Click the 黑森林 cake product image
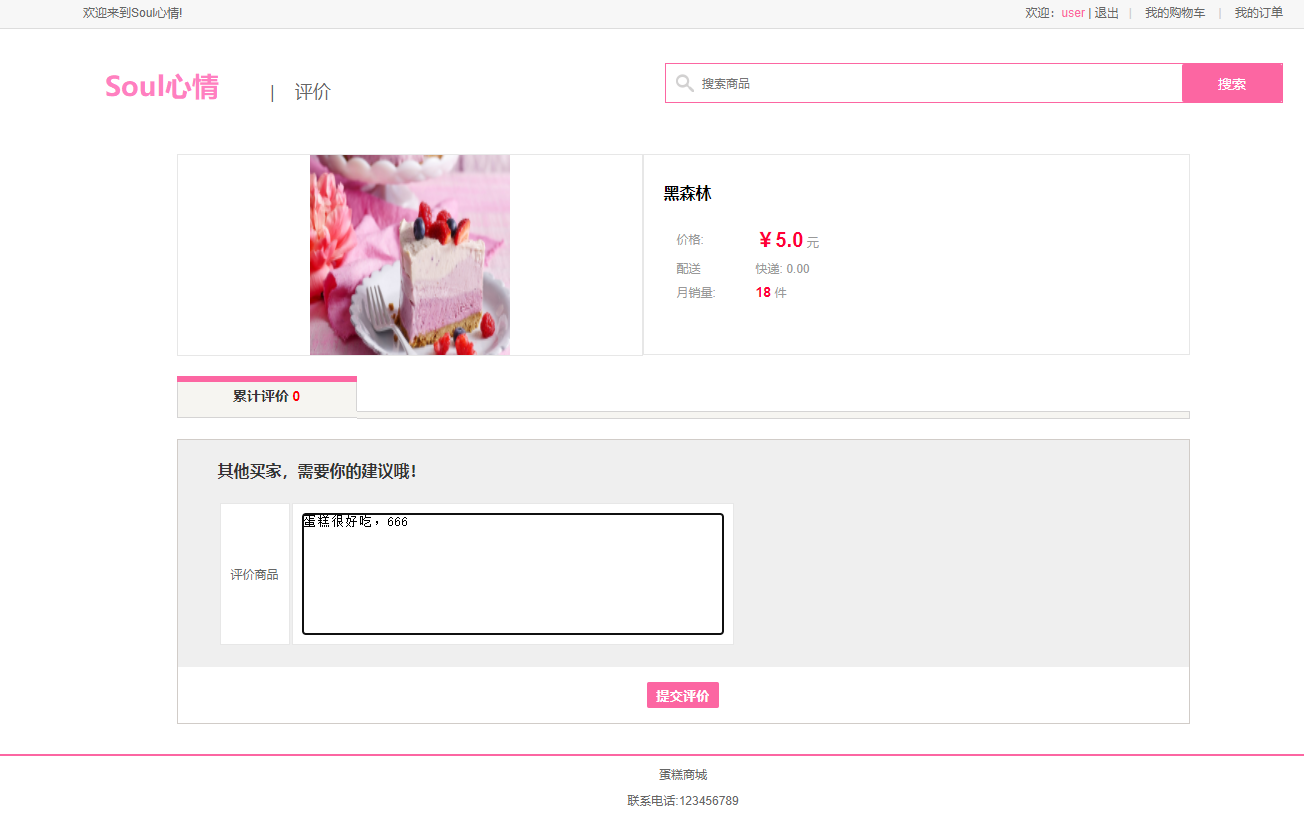Viewport: 1304px width, 825px height. tap(409, 254)
